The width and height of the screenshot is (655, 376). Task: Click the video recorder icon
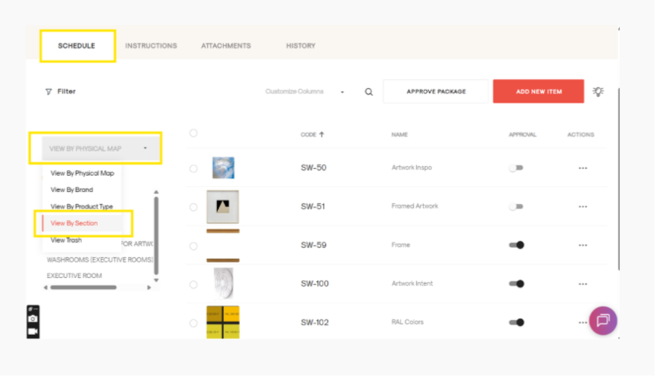pos(33,331)
